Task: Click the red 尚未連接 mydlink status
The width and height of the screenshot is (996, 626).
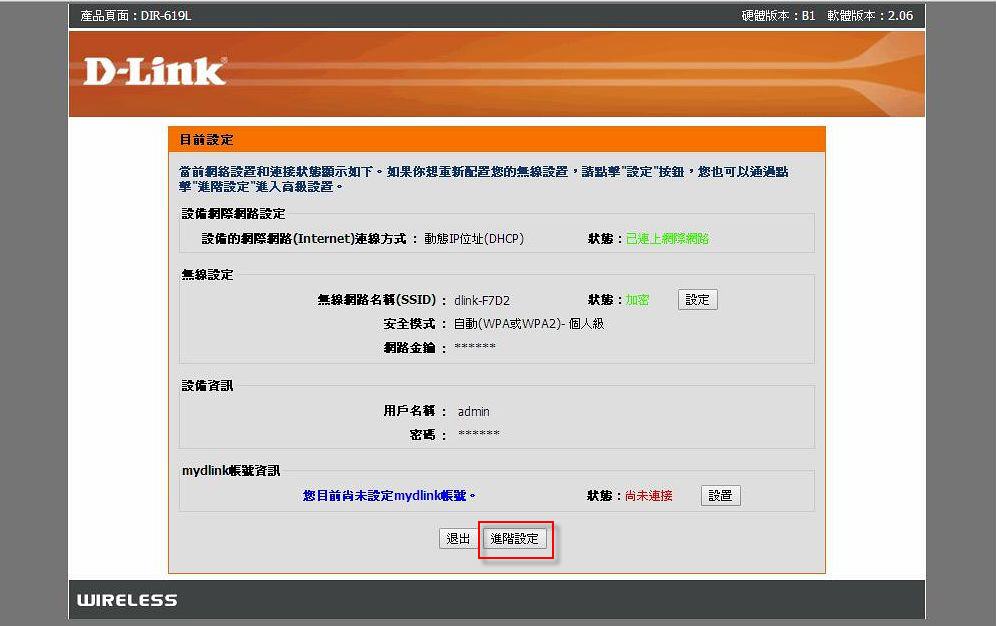Action: pos(648,496)
